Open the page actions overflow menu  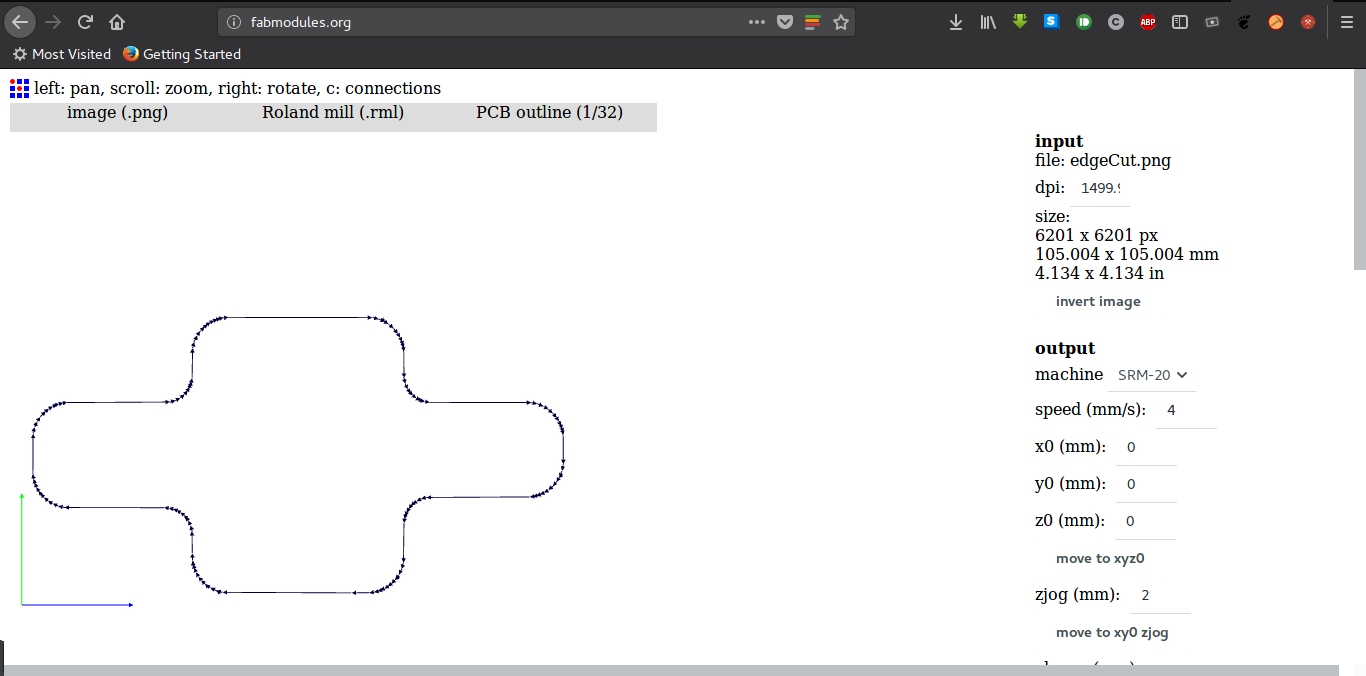tap(757, 21)
